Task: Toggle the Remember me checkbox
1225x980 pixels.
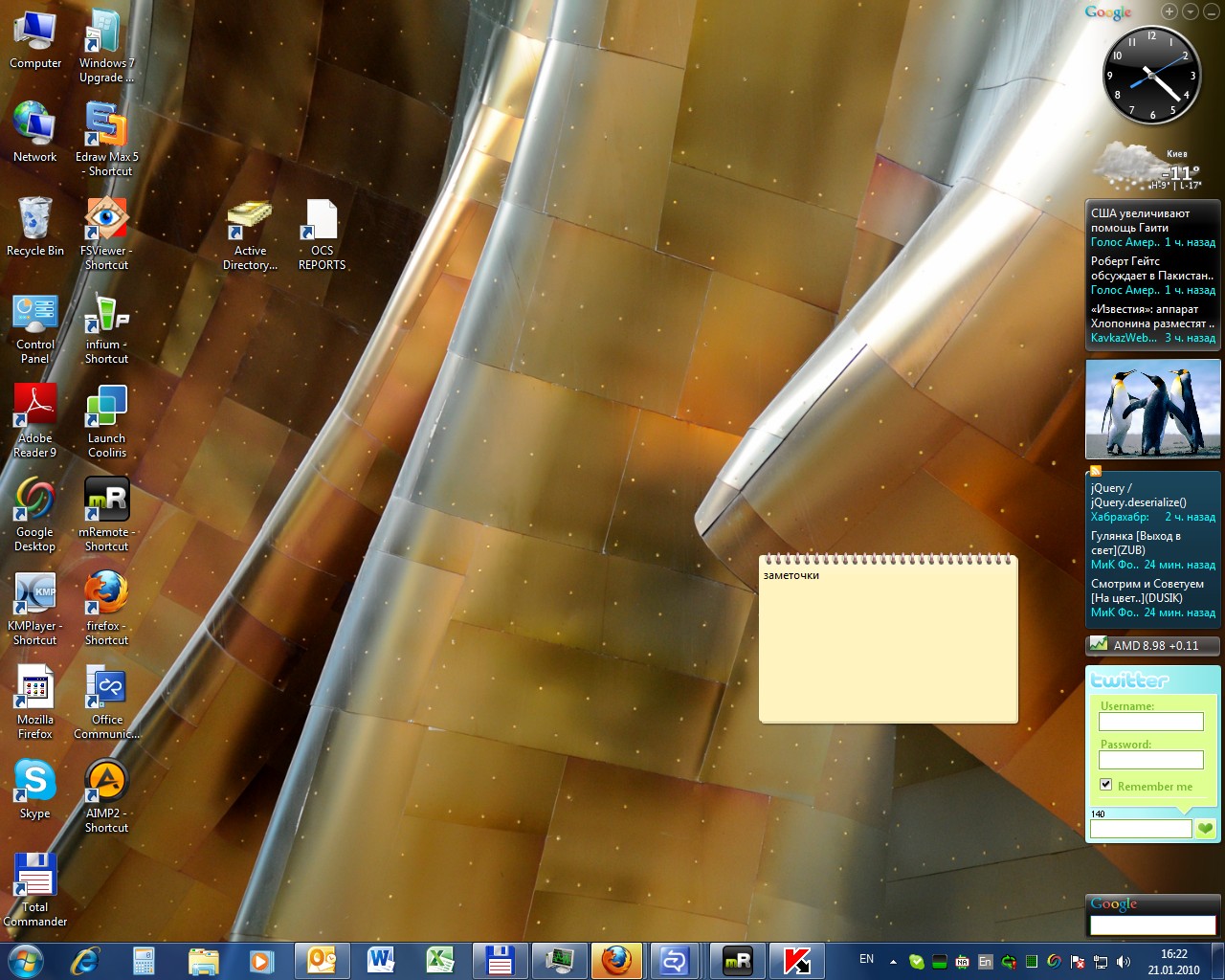Action: coord(1106,785)
